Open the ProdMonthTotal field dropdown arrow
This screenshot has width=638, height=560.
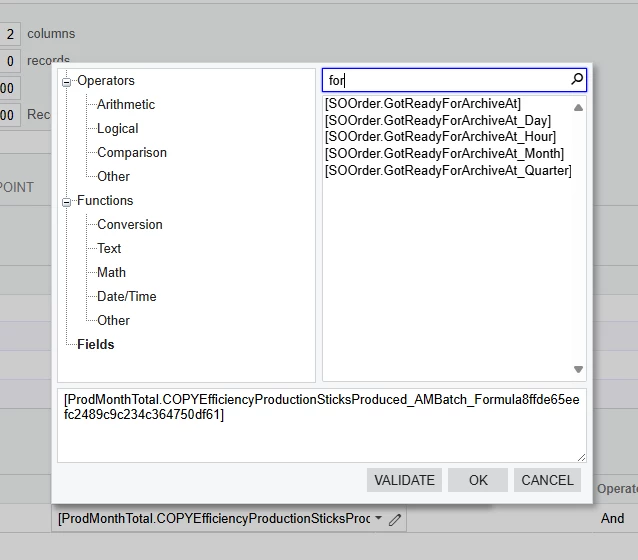pos(378,518)
